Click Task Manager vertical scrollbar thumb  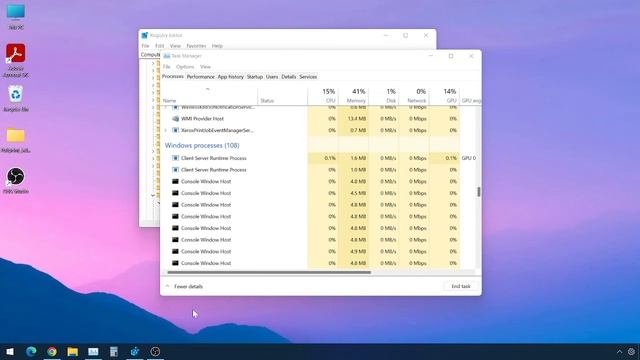pos(478,191)
